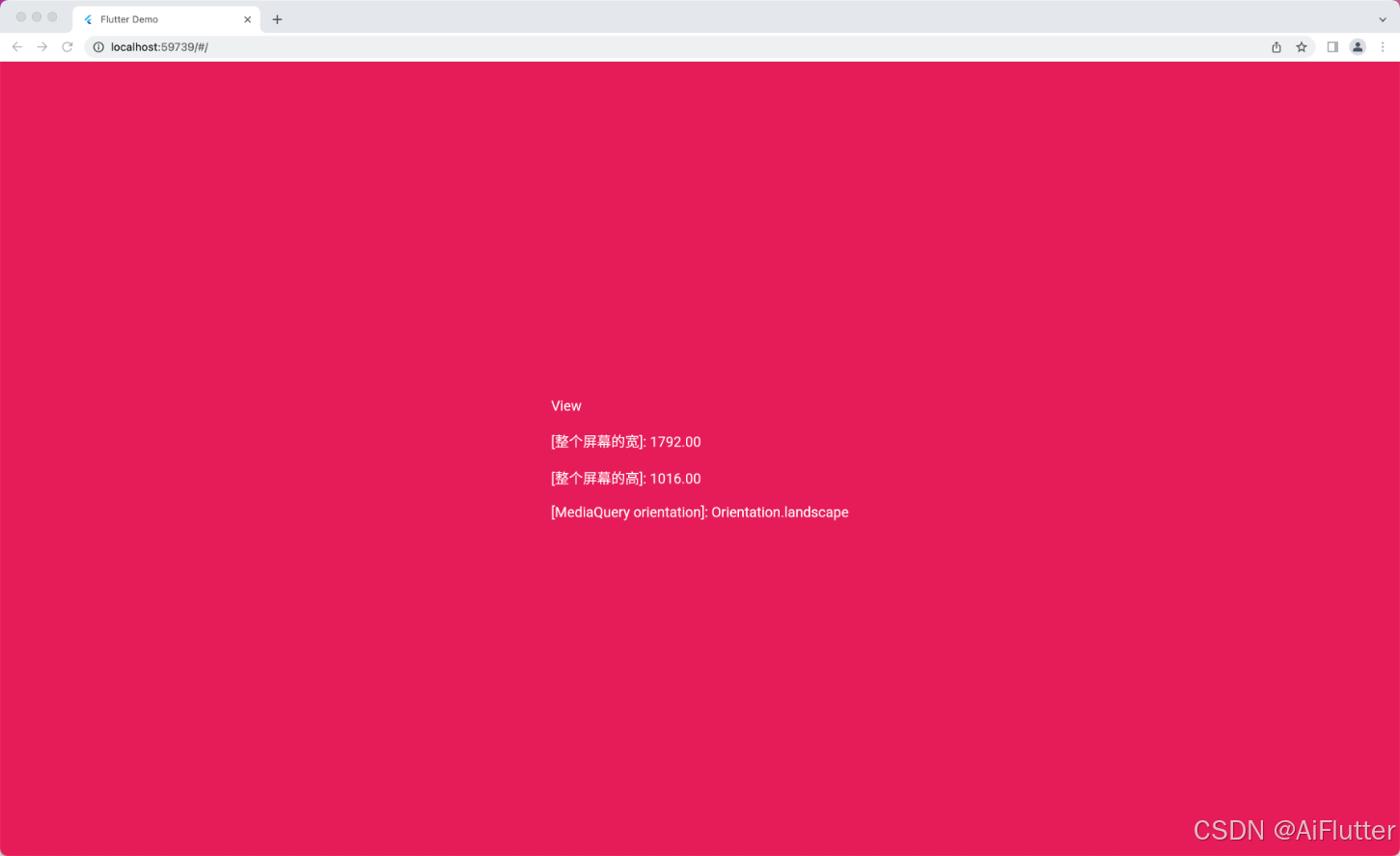1400x856 pixels.
Task: Open the user profile menu
Action: 1358,46
